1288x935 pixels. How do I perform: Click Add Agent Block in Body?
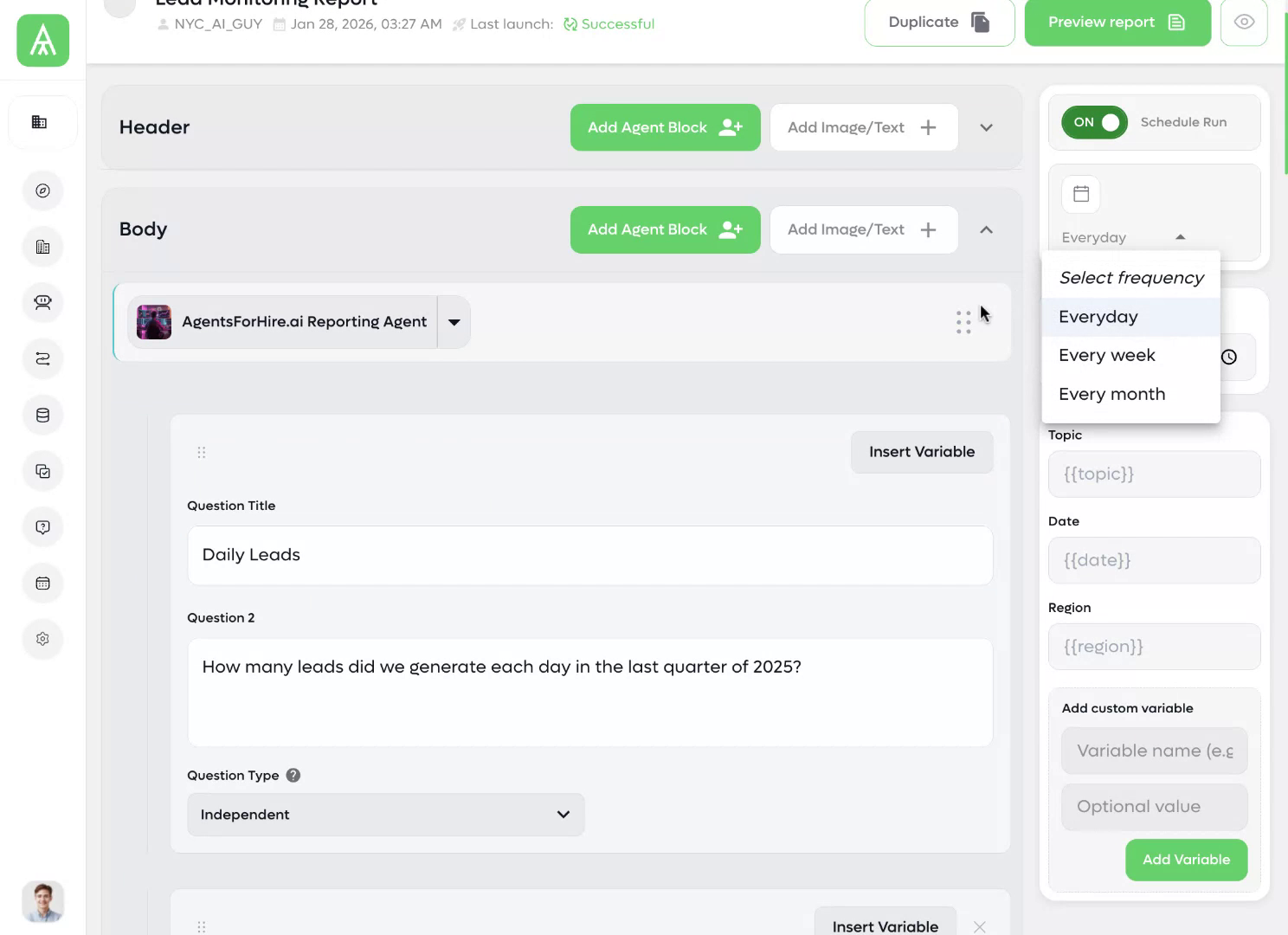pyautogui.click(x=665, y=229)
